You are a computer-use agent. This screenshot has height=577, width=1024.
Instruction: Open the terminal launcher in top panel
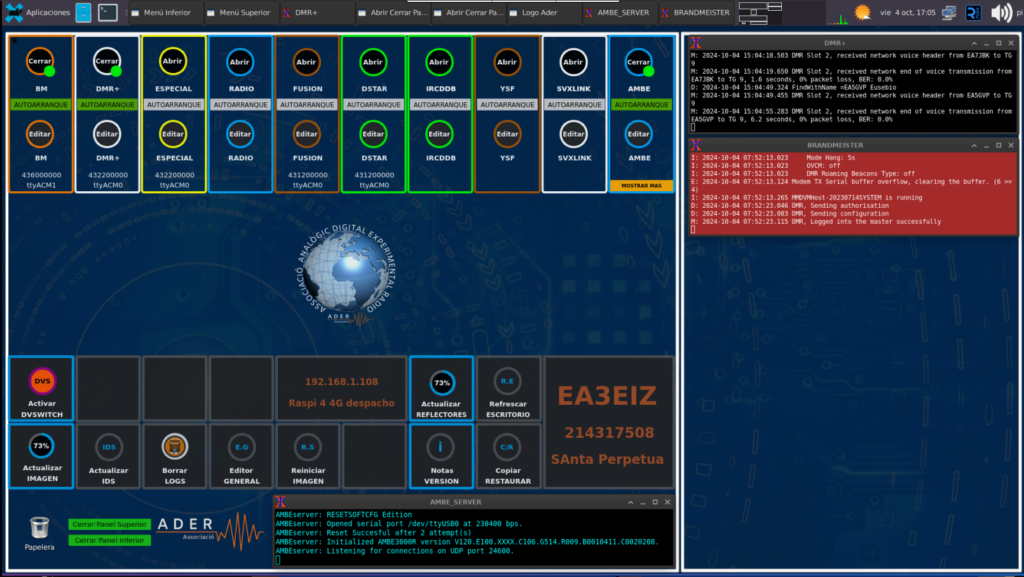click(108, 12)
